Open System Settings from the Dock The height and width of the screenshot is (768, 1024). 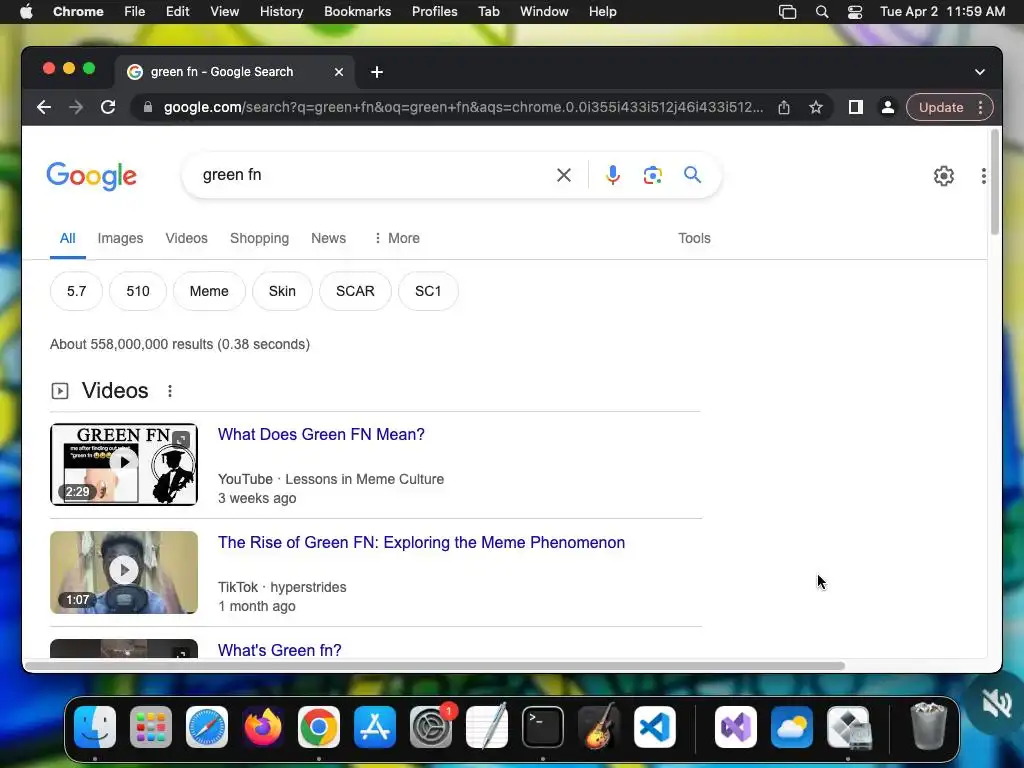(431, 727)
